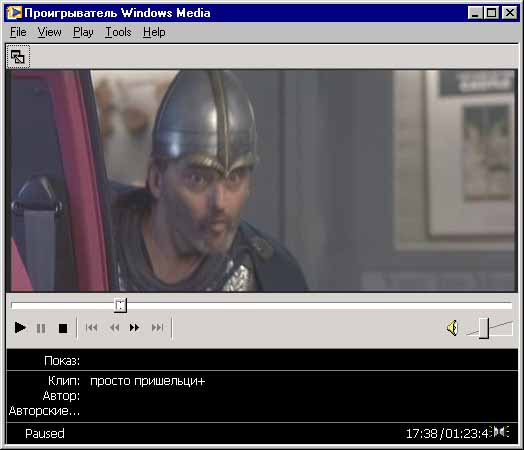This screenshot has height=450, width=524.
Task: Click the skip to previous track icon
Action: click(x=92, y=328)
